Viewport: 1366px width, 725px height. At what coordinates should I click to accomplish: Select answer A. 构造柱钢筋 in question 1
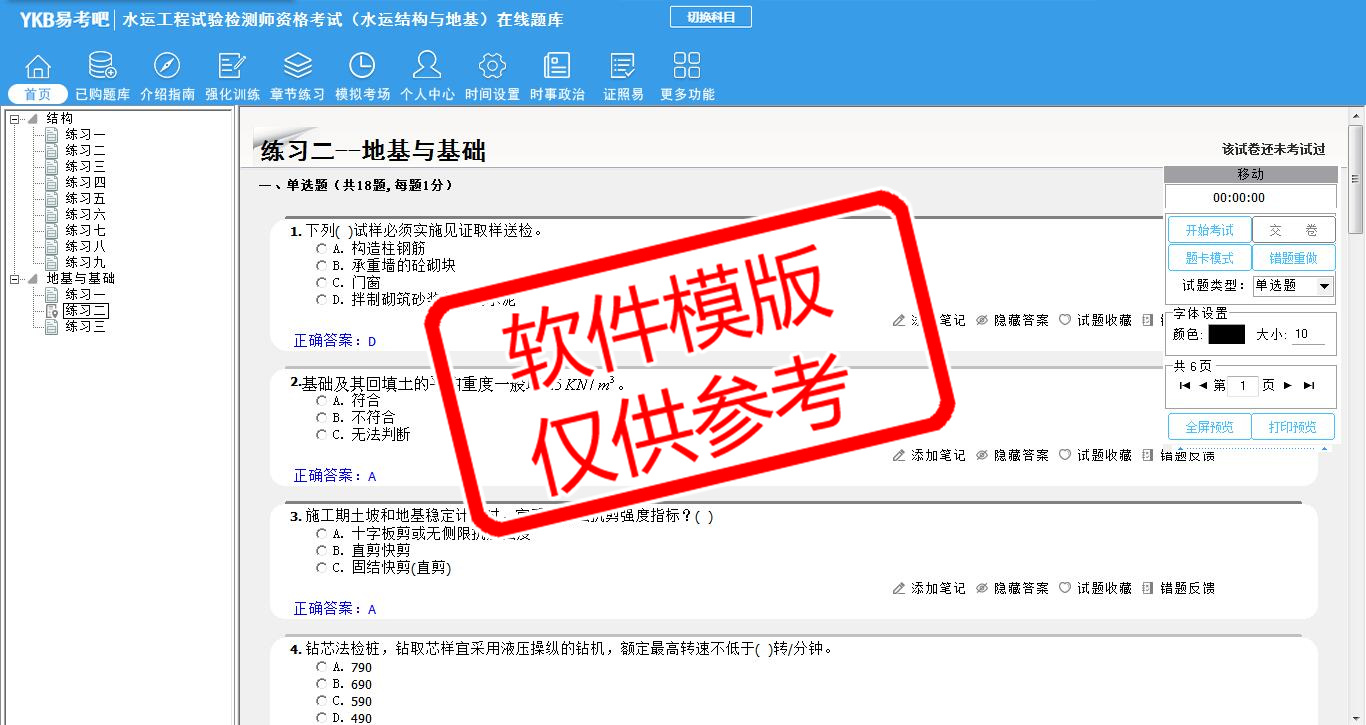point(321,248)
